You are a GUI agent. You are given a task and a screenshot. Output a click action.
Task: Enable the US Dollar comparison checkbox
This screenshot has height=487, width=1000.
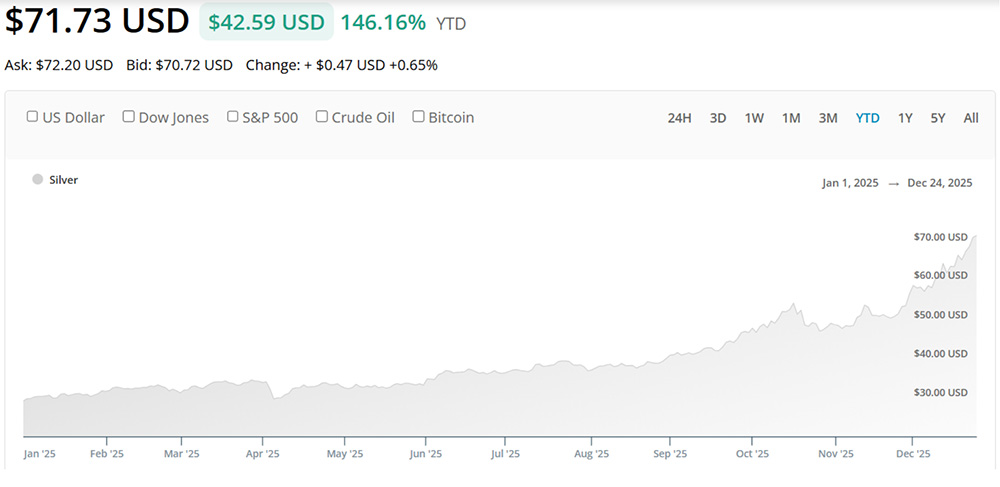point(33,117)
